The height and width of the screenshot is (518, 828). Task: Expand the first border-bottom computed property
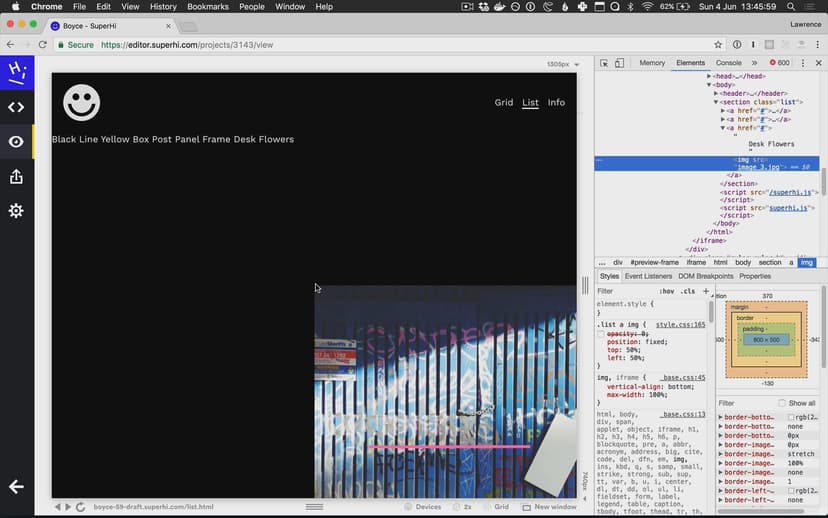tap(721, 416)
